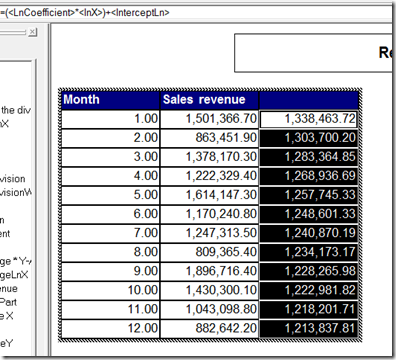Viewport: 396px width, 360px height.
Task: Select computed cell 1,222,981.82
Action: [x=309, y=290]
